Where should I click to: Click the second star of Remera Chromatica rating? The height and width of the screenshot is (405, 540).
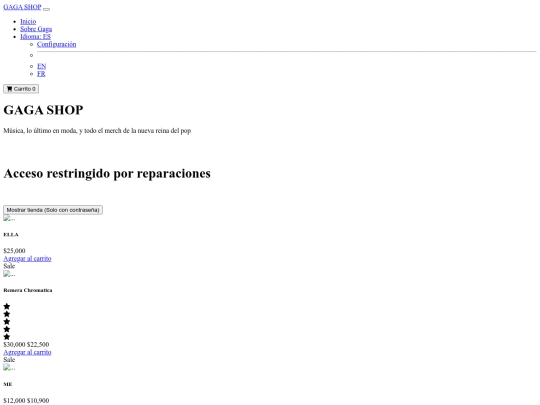pos(7,314)
